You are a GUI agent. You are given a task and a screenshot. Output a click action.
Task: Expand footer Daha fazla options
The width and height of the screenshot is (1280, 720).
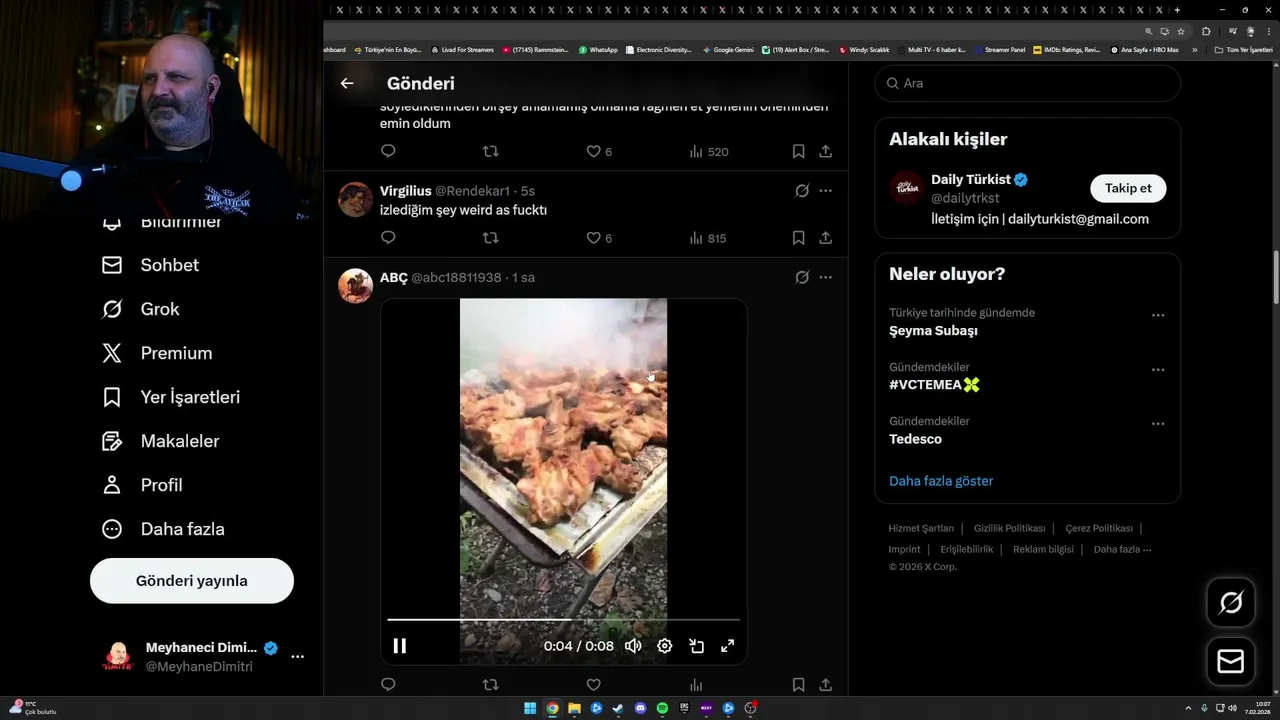coord(1122,549)
